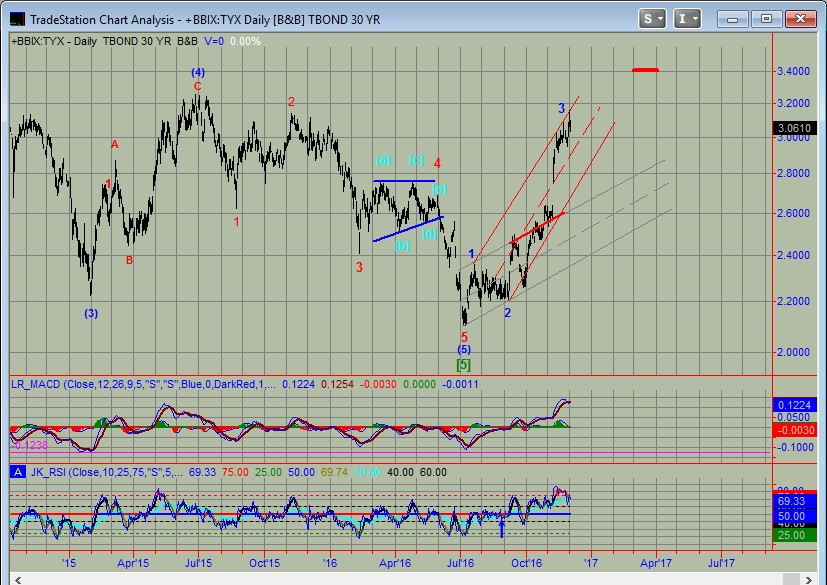Click the 0.1254 MACD header value
The width and height of the screenshot is (827, 585).
(x=337, y=384)
